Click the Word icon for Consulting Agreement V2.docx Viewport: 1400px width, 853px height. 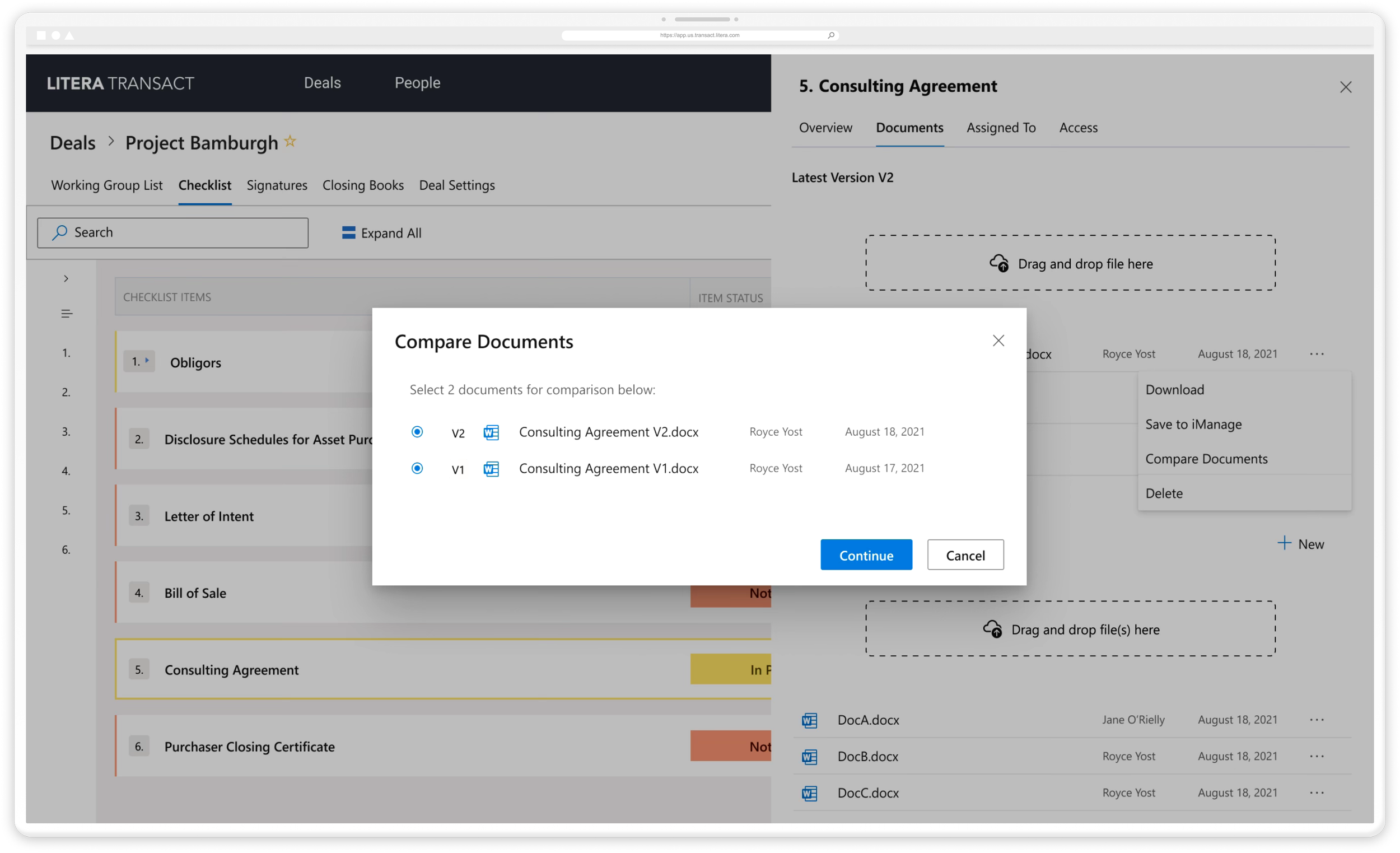tap(491, 432)
